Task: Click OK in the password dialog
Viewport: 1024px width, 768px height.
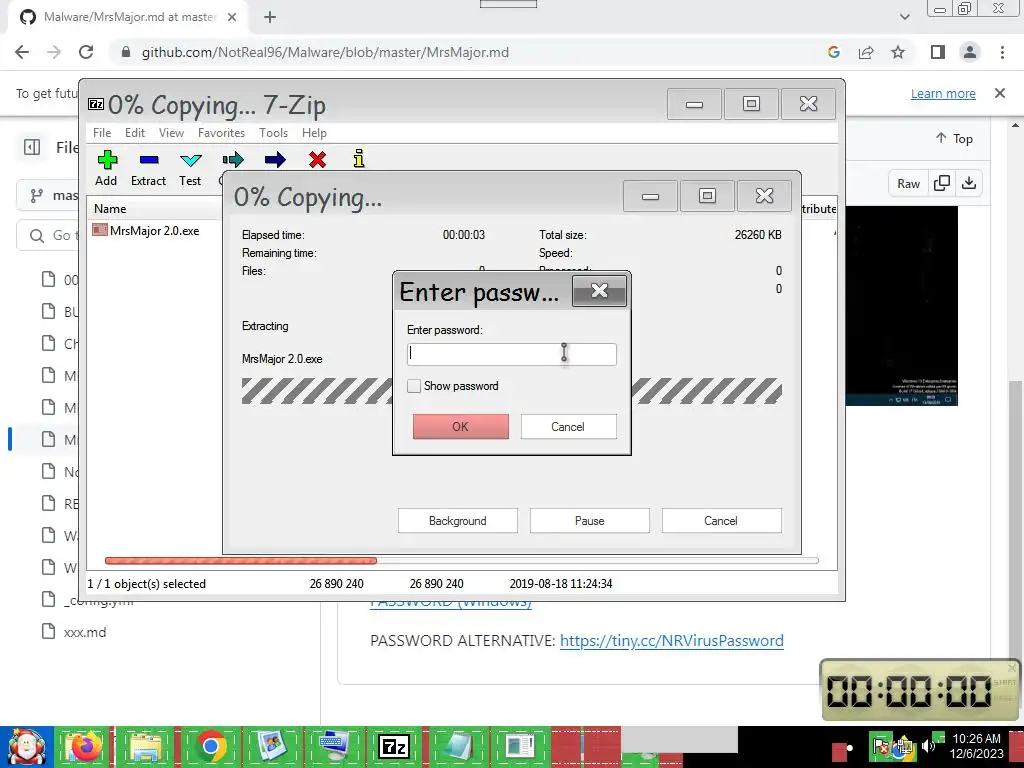Action: pyautogui.click(x=460, y=426)
